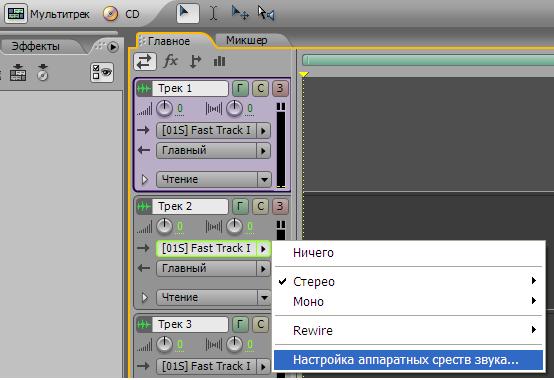Screen dimensions: 554x380
Task: Open the Моно submenu
Action: click(x=408, y=301)
